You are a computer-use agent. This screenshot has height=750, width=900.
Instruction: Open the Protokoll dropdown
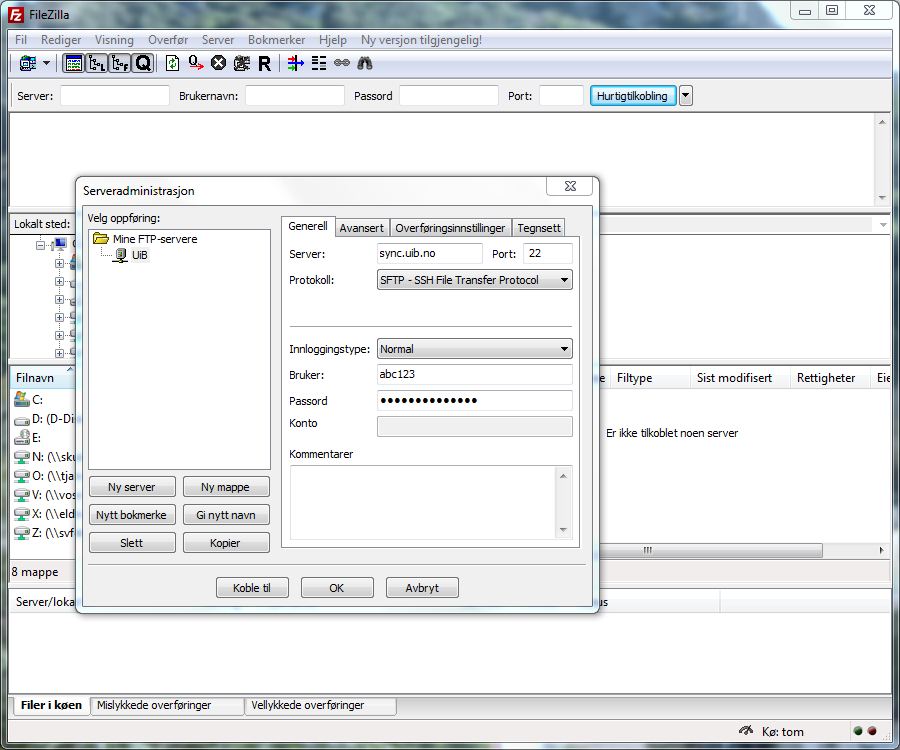point(474,280)
